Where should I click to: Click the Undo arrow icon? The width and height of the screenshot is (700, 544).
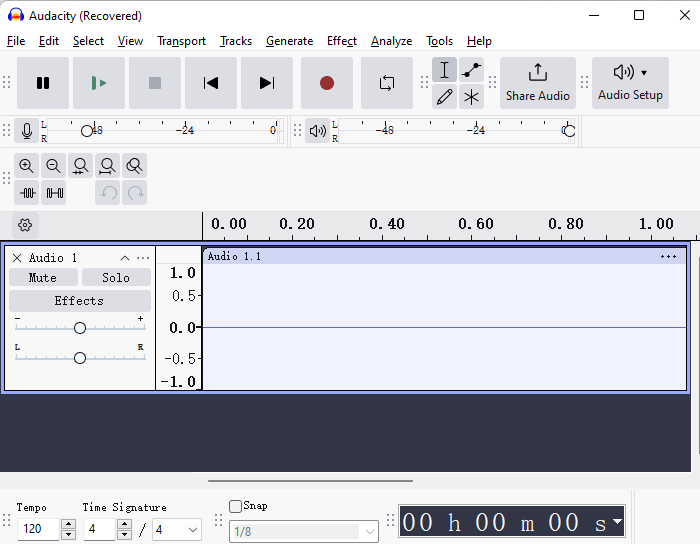tap(107, 193)
